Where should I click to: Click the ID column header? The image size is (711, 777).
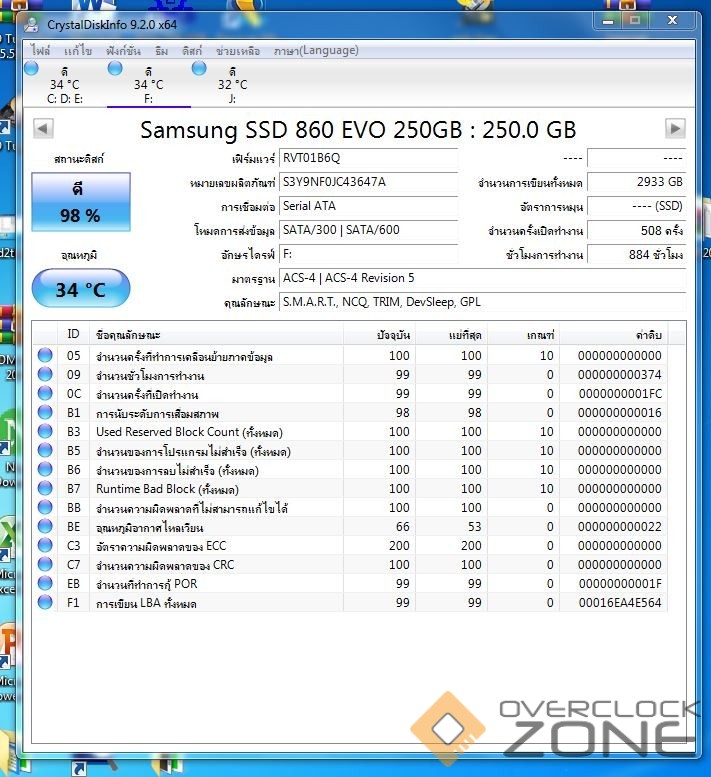pyautogui.click(x=73, y=334)
